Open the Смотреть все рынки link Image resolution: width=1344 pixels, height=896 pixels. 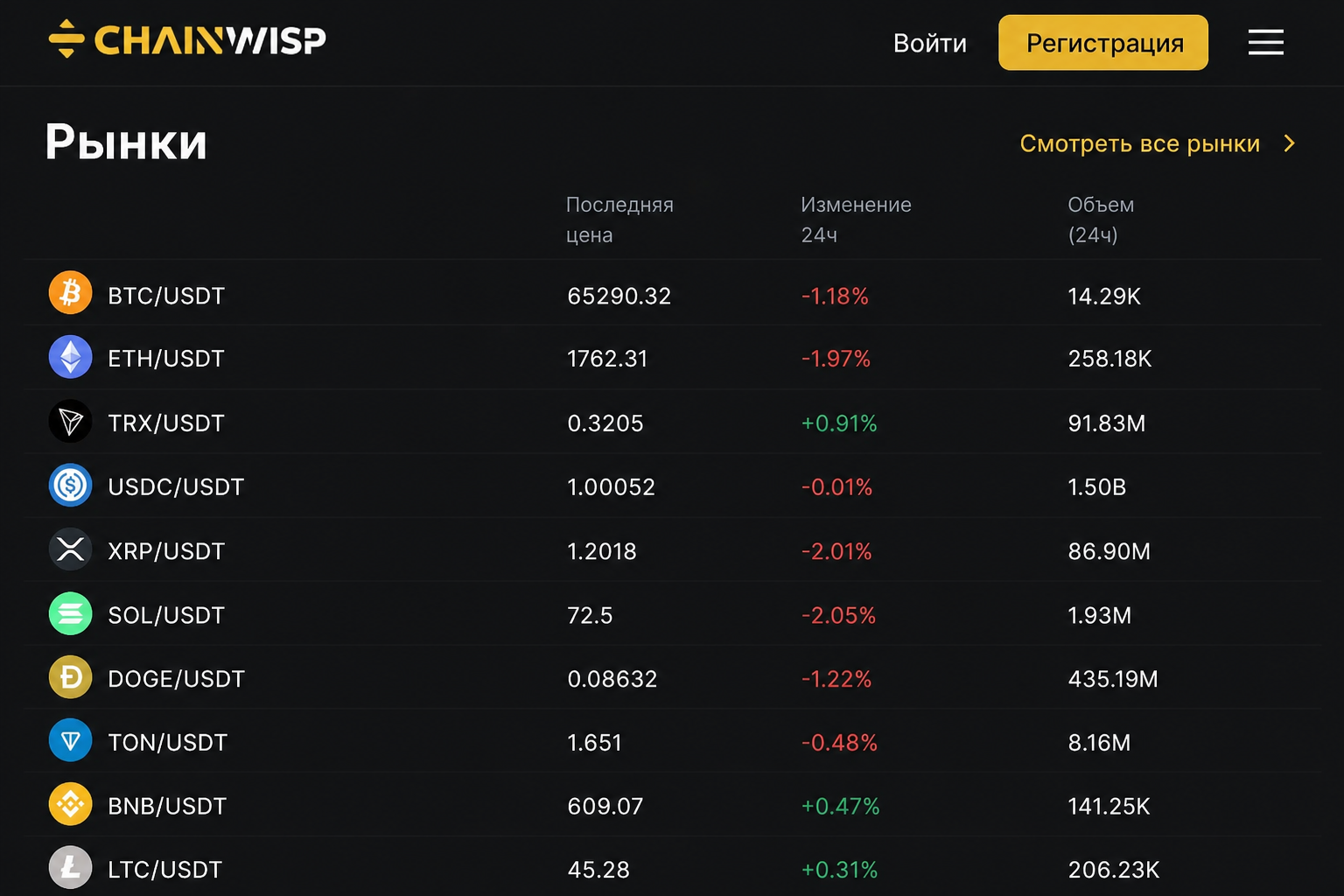pos(1139,143)
